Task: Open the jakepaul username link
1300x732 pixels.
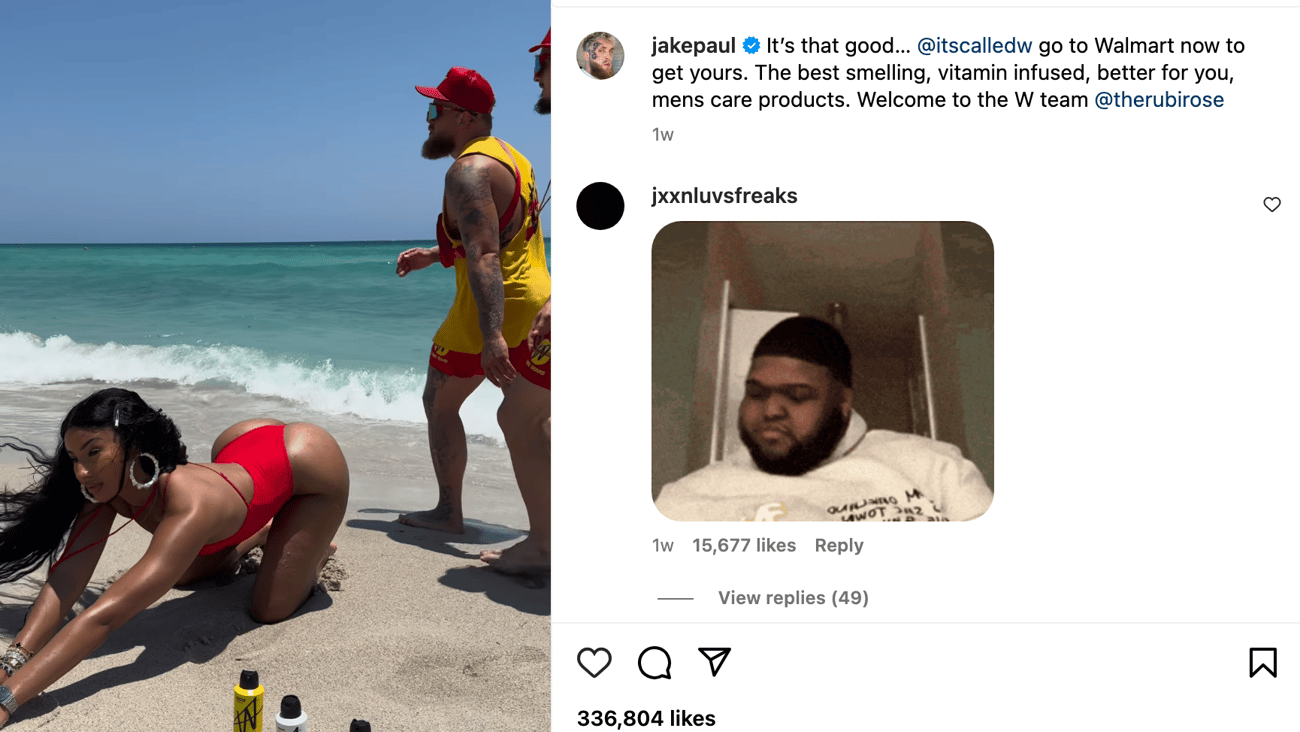Action: click(x=693, y=46)
